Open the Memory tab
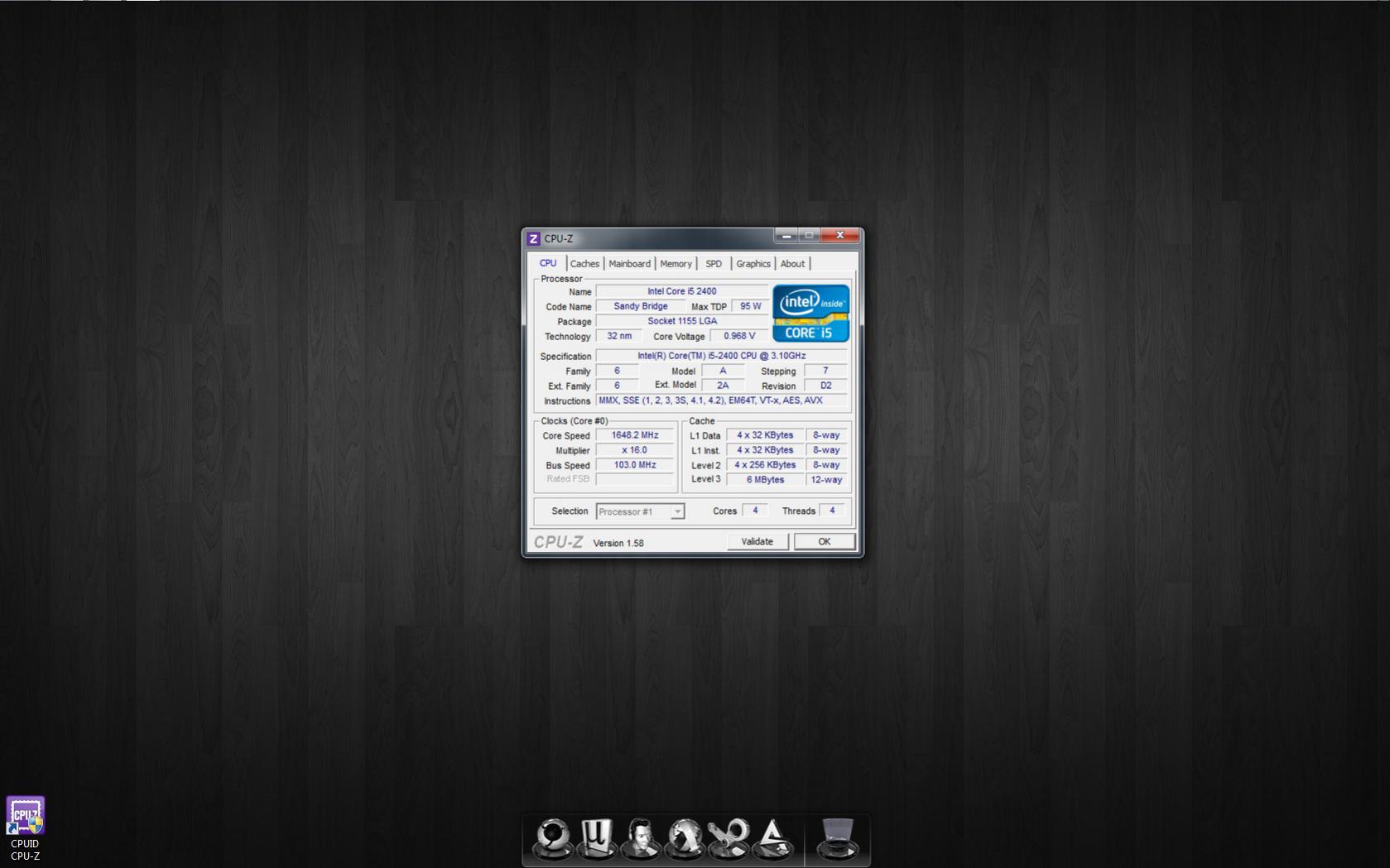The height and width of the screenshot is (868, 1390). click(676, 264)
